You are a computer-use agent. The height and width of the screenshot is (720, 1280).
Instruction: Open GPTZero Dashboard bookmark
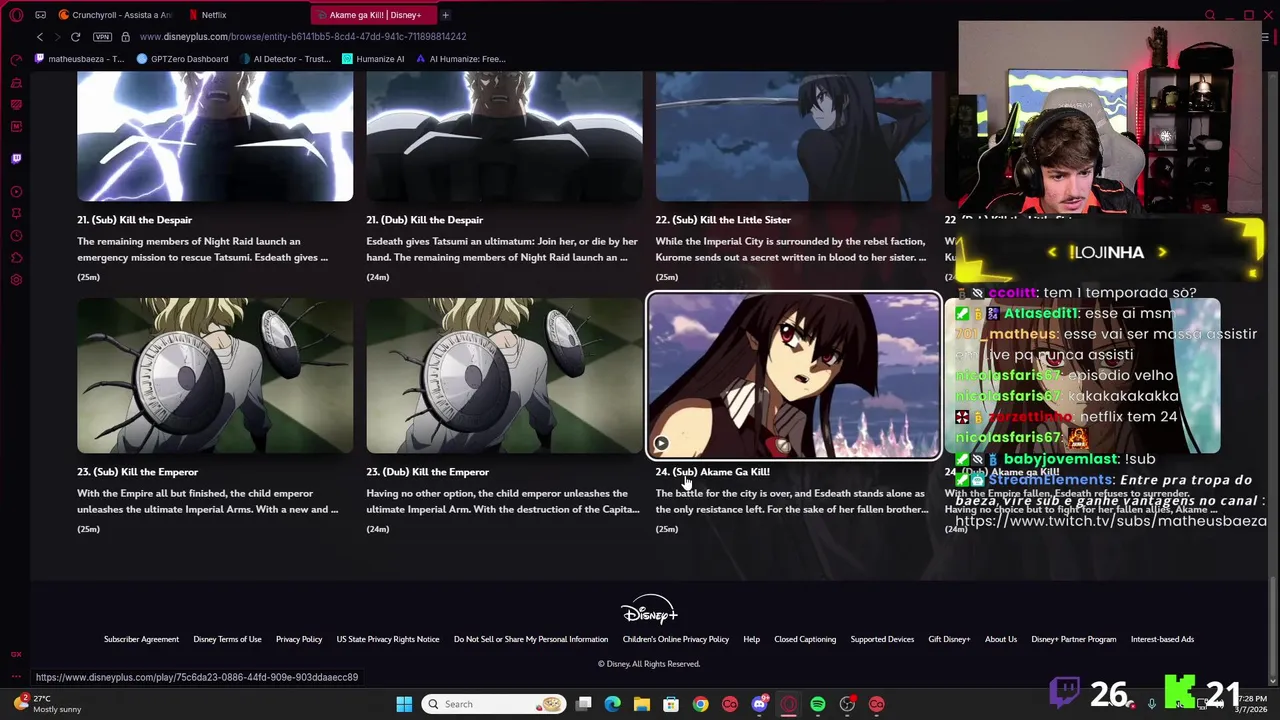pyautogui.click(x=182, y=59)
